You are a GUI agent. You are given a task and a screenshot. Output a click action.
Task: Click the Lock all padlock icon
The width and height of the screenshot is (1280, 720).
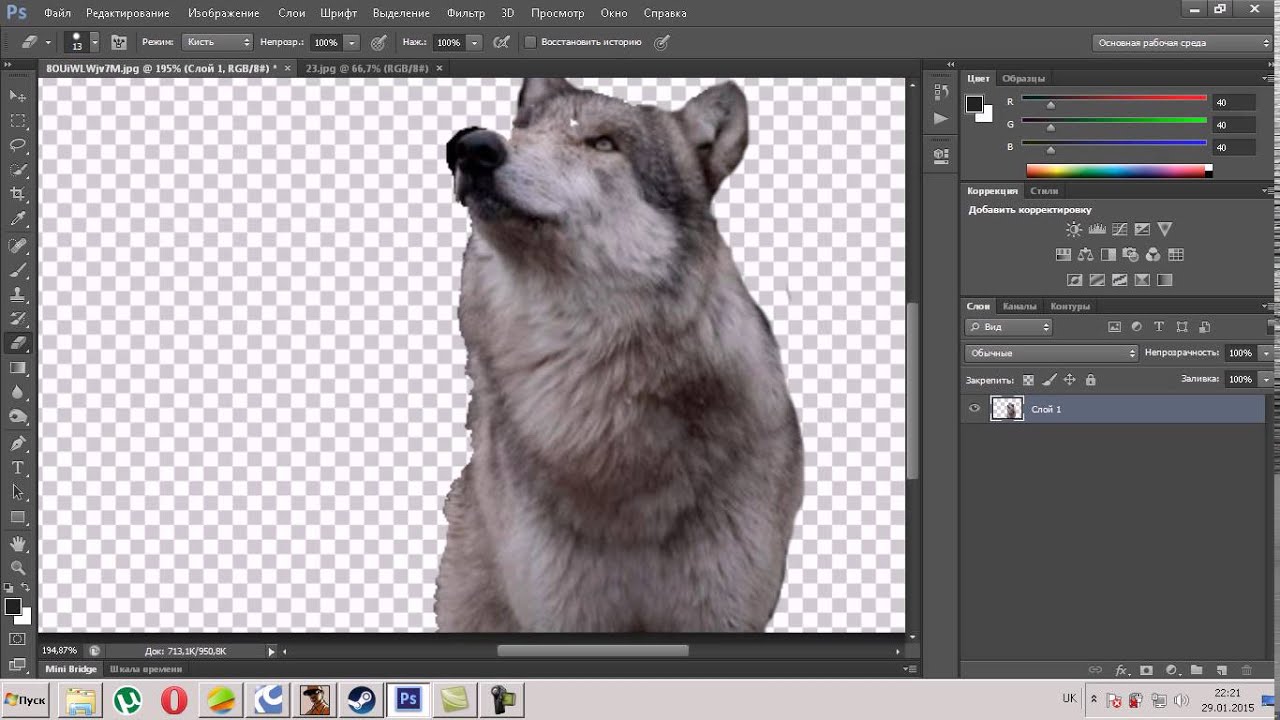point(1091,380)
